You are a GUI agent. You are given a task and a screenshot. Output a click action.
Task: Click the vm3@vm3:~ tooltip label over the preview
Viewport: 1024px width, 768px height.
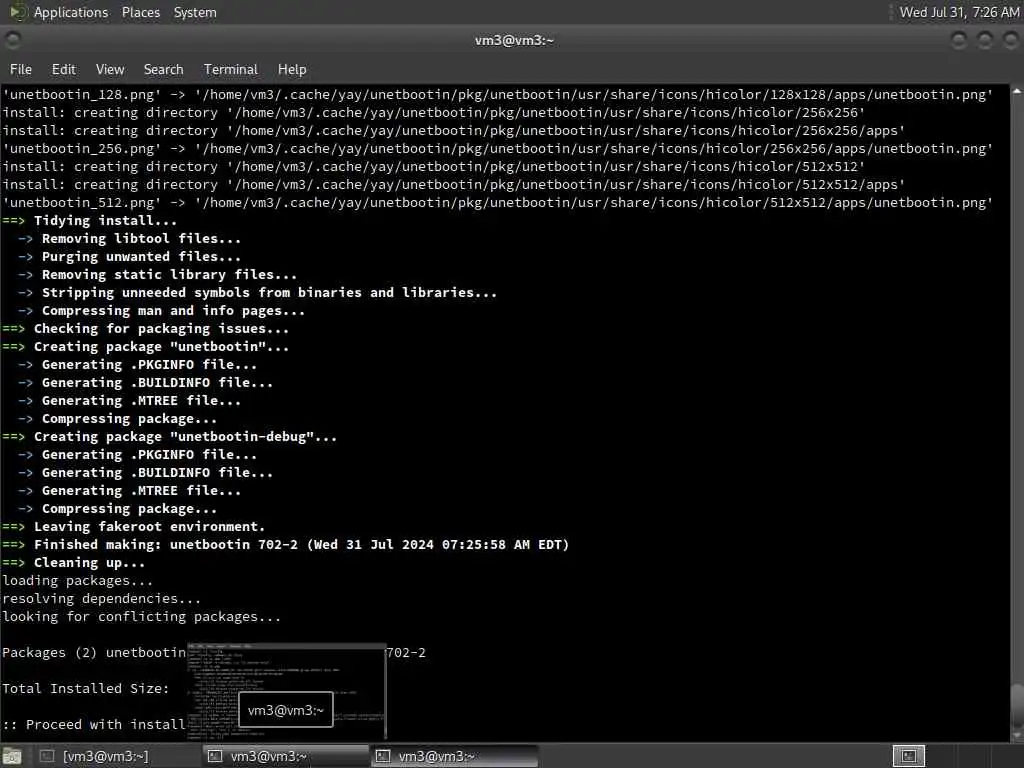[x=285, y=710]
